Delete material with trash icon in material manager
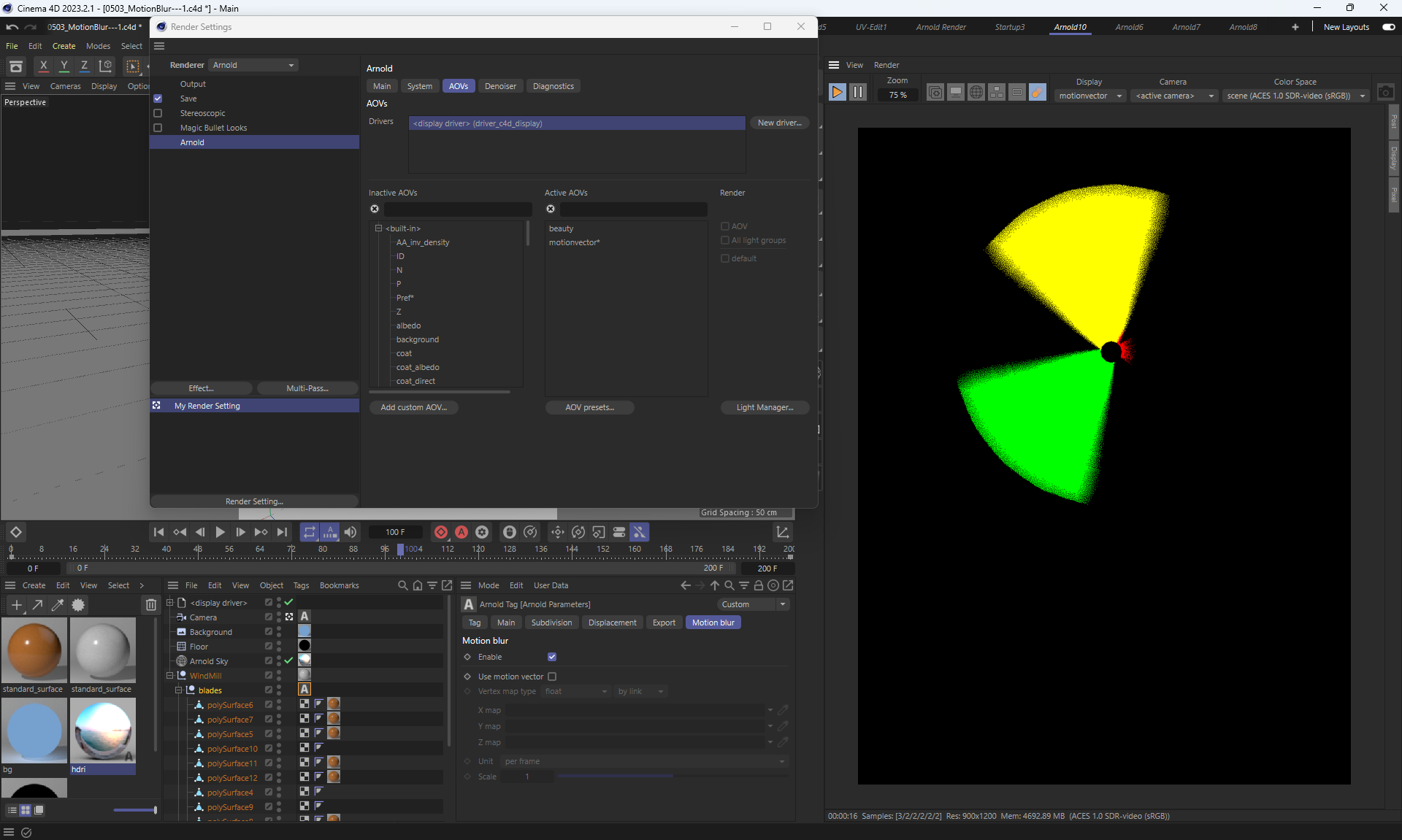1402x840 pixels. point(150,604)
